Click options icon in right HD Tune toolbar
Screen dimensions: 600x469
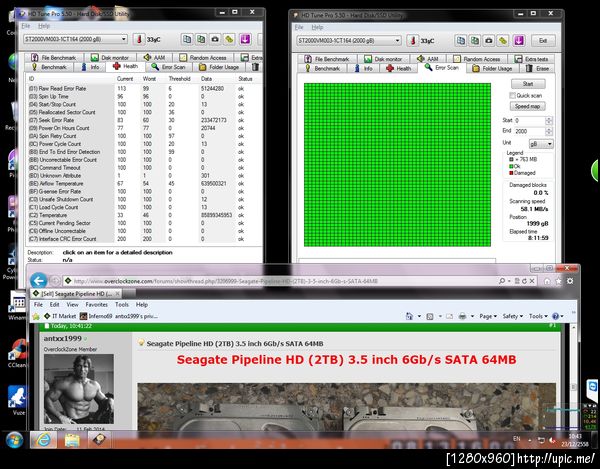[503, 41]
